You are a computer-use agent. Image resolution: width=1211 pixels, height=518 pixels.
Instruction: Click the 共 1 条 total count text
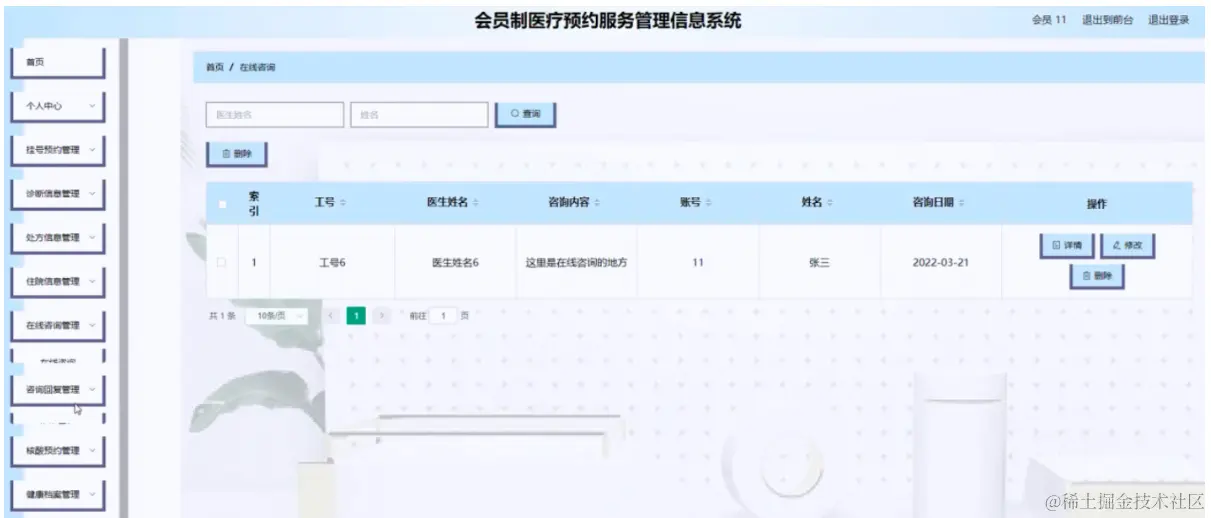click(x=221, y=315)
